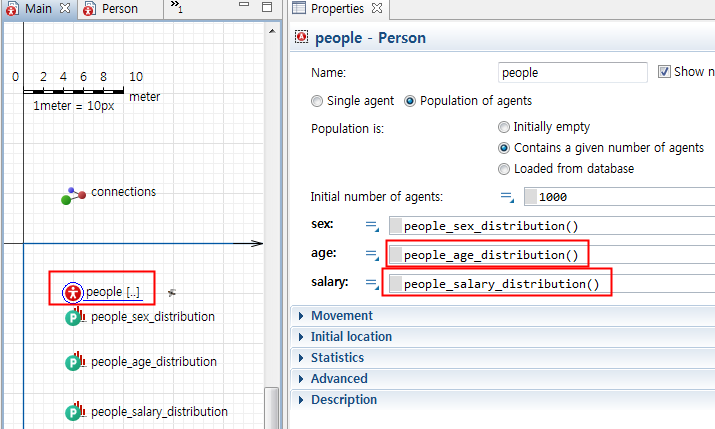
Task: Choose Initially empty population option
Action: (503, 127)
